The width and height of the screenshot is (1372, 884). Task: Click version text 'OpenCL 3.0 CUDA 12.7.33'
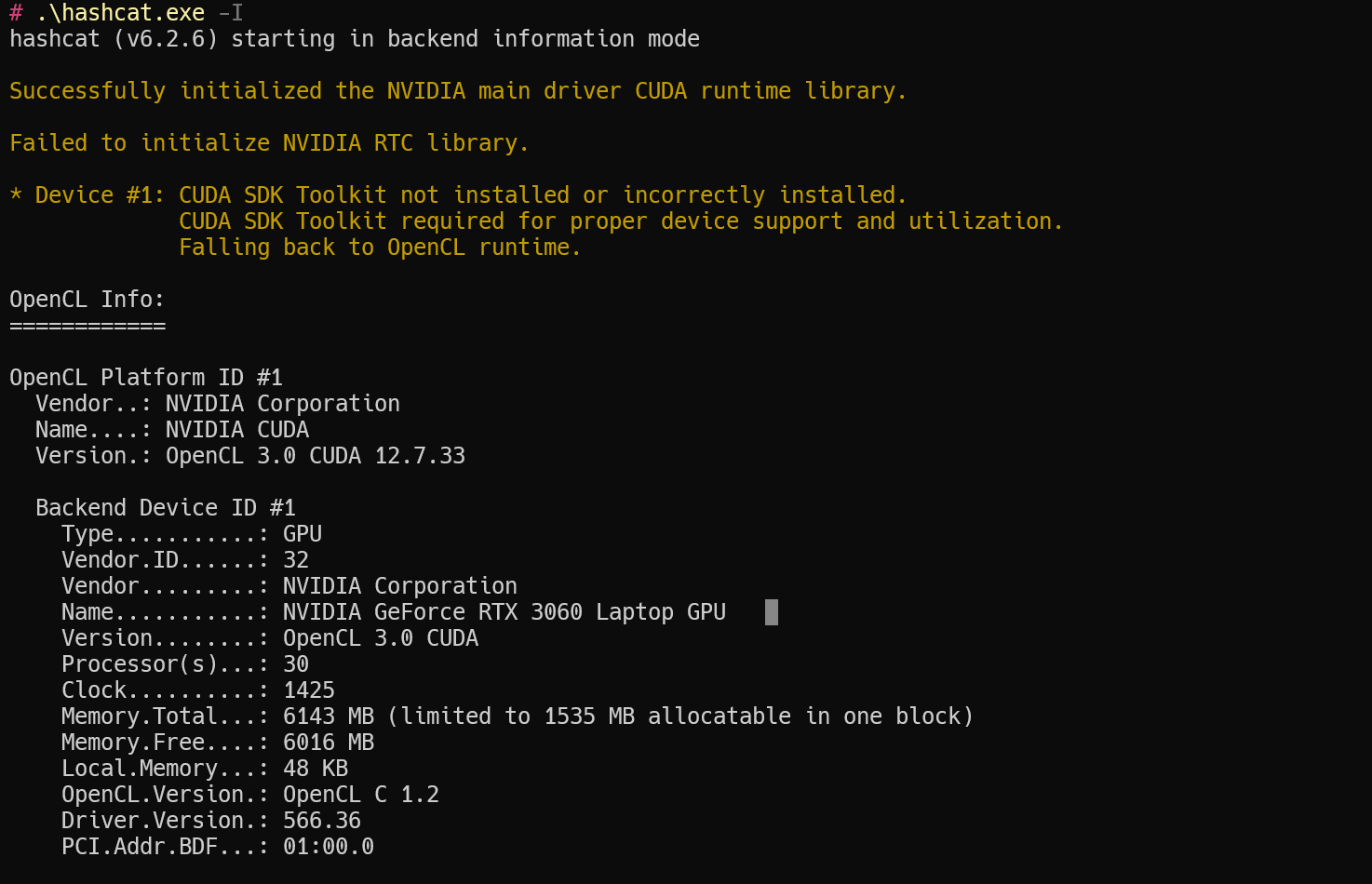click(x=316, y=456)
